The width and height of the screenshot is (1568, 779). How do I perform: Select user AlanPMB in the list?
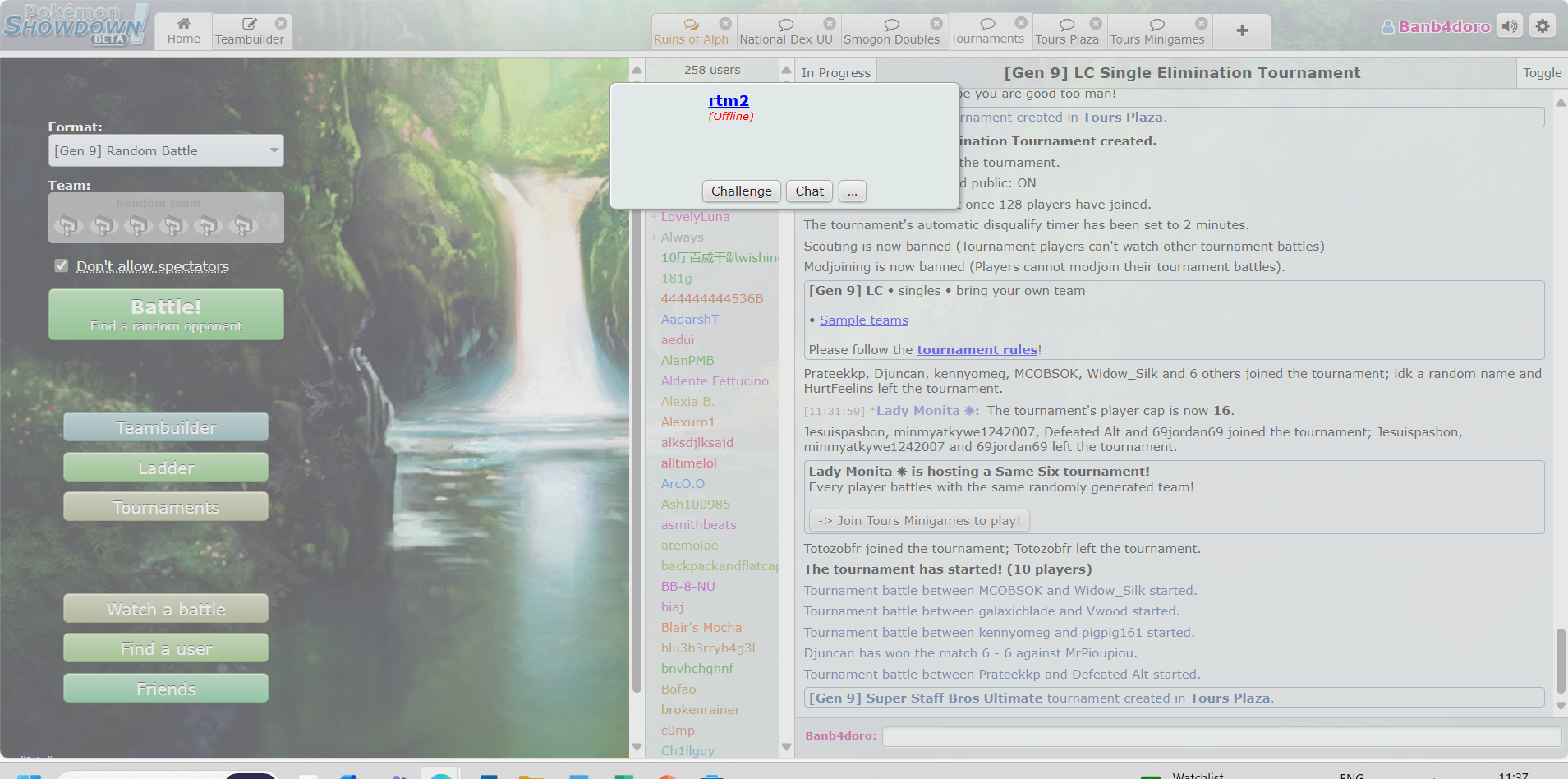click(x=687, y=360)
